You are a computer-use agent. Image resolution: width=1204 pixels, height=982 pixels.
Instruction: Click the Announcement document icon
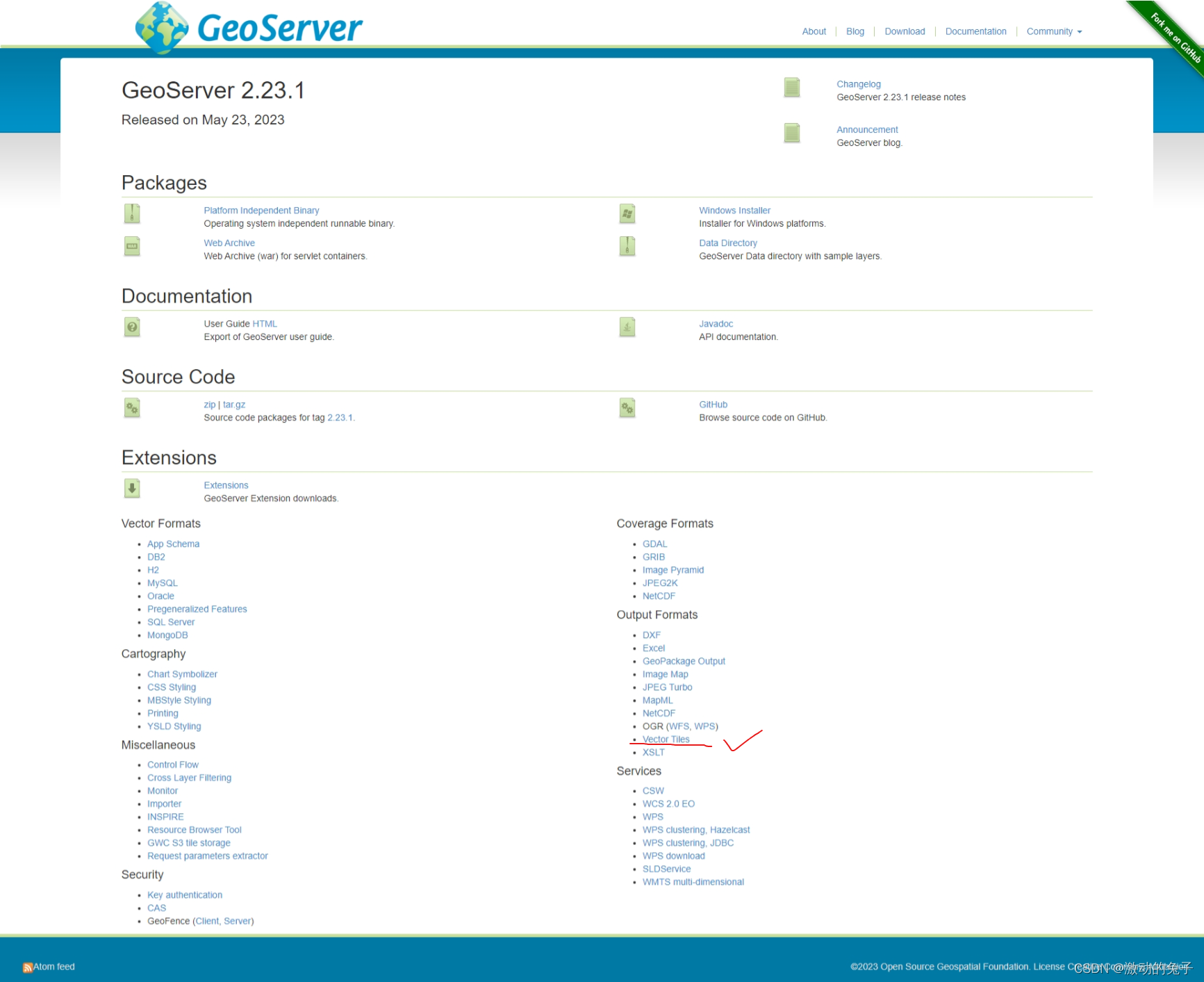pos(791,133)
